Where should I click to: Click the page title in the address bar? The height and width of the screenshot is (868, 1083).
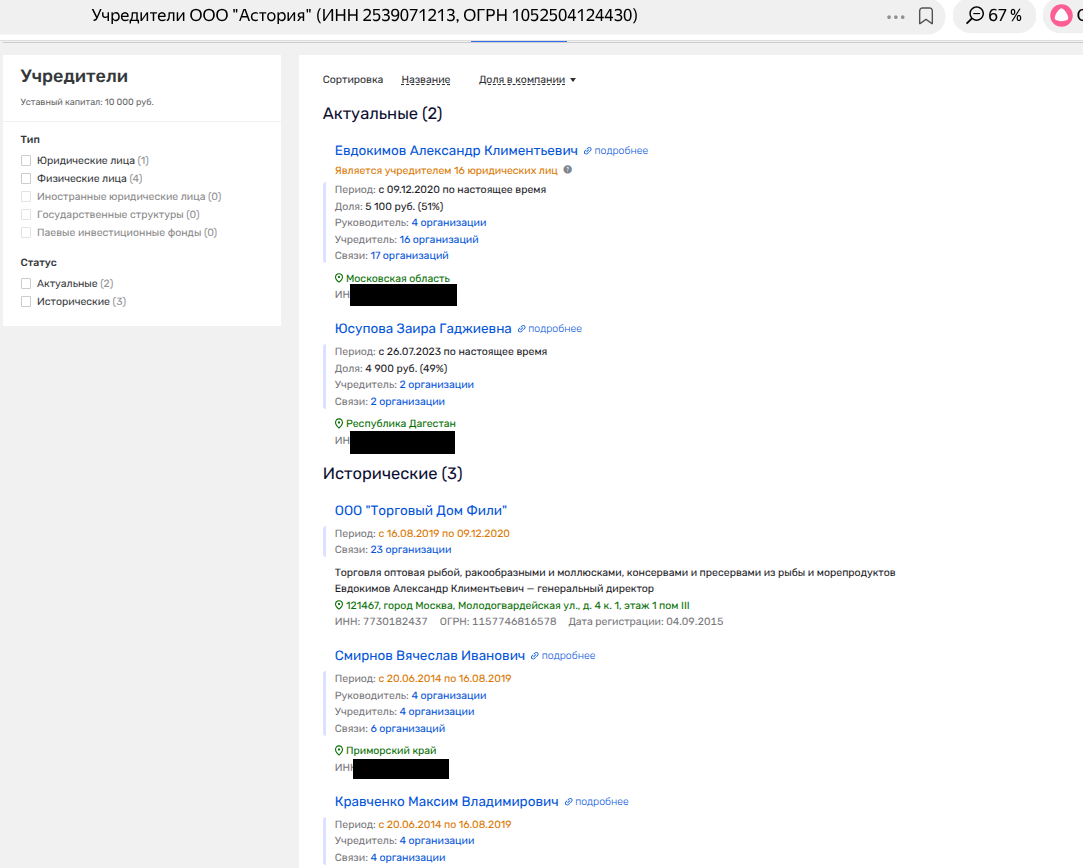coord(364,16)
